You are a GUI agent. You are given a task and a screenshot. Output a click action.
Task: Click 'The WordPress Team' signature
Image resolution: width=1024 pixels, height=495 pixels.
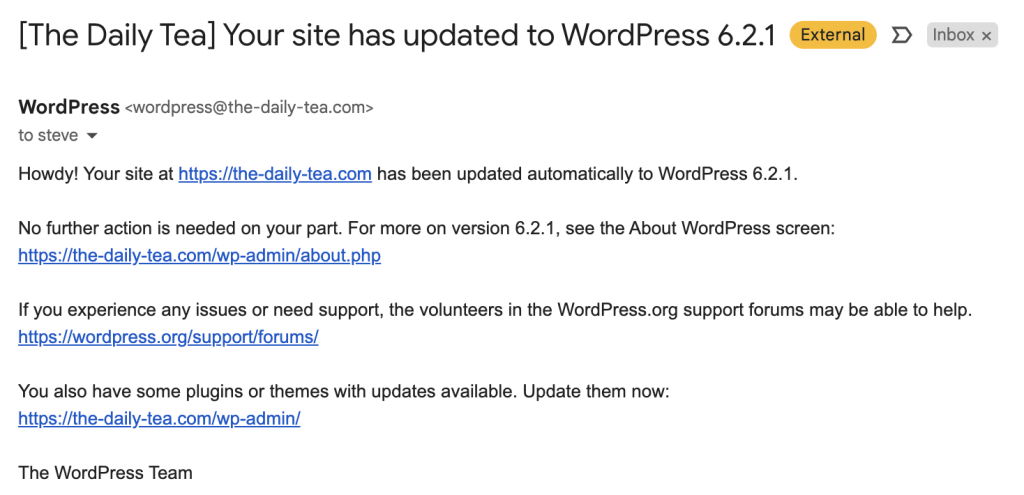(x=105, y=473)
